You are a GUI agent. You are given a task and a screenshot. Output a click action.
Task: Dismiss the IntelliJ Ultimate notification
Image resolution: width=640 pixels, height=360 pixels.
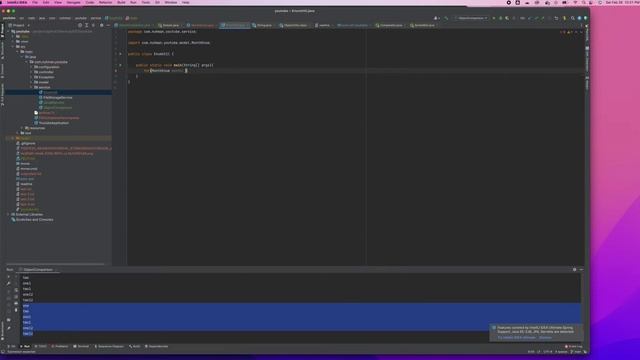click(x=545, y=338)
